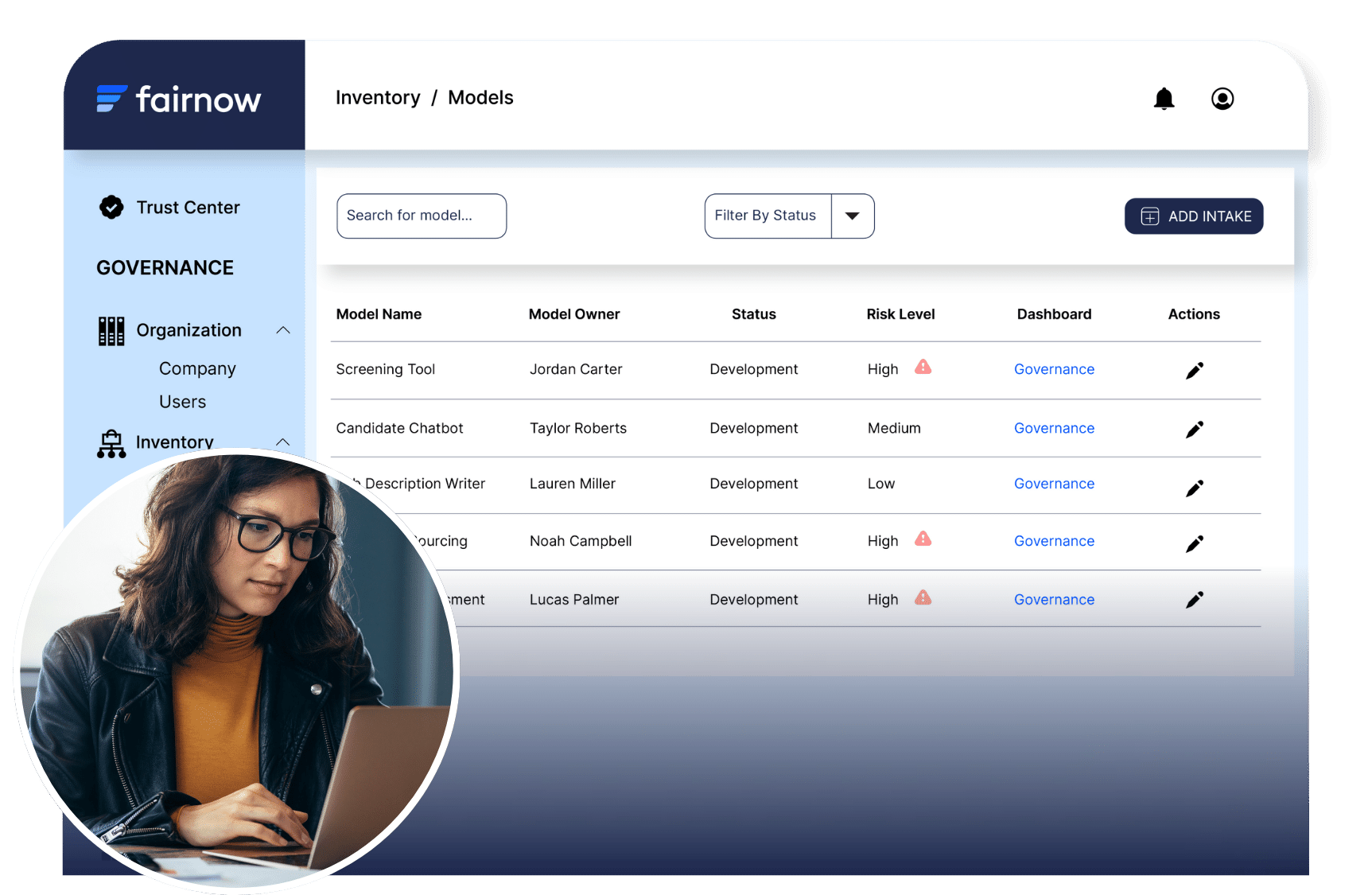Open Governance dashboard for Lauren Miller's model
The height and width of the screenshot is (895, 1372).
[1054, 484]
